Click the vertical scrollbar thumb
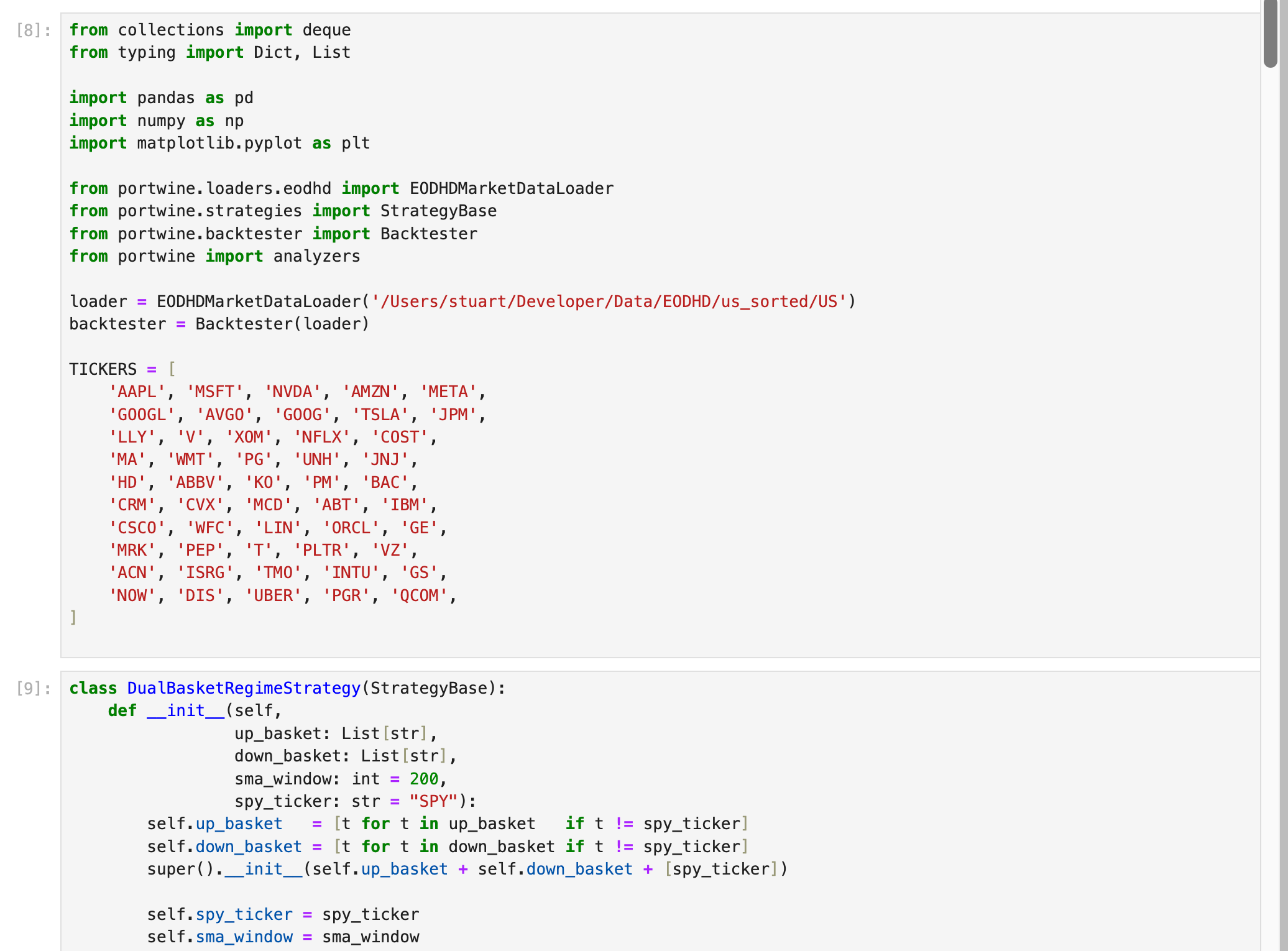Image resolution: width=1288 pixels, height=951 pixels. coord(1270,32)
